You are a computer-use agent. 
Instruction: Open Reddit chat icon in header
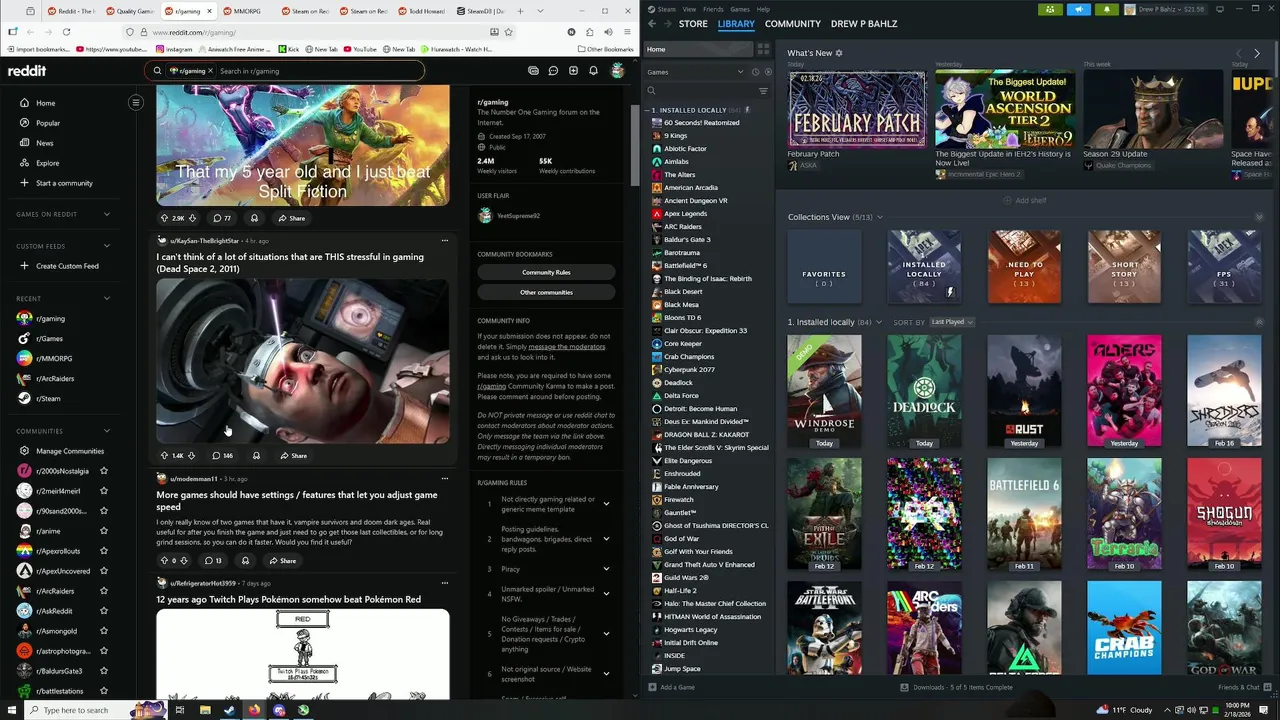click(x=553, y=71)
